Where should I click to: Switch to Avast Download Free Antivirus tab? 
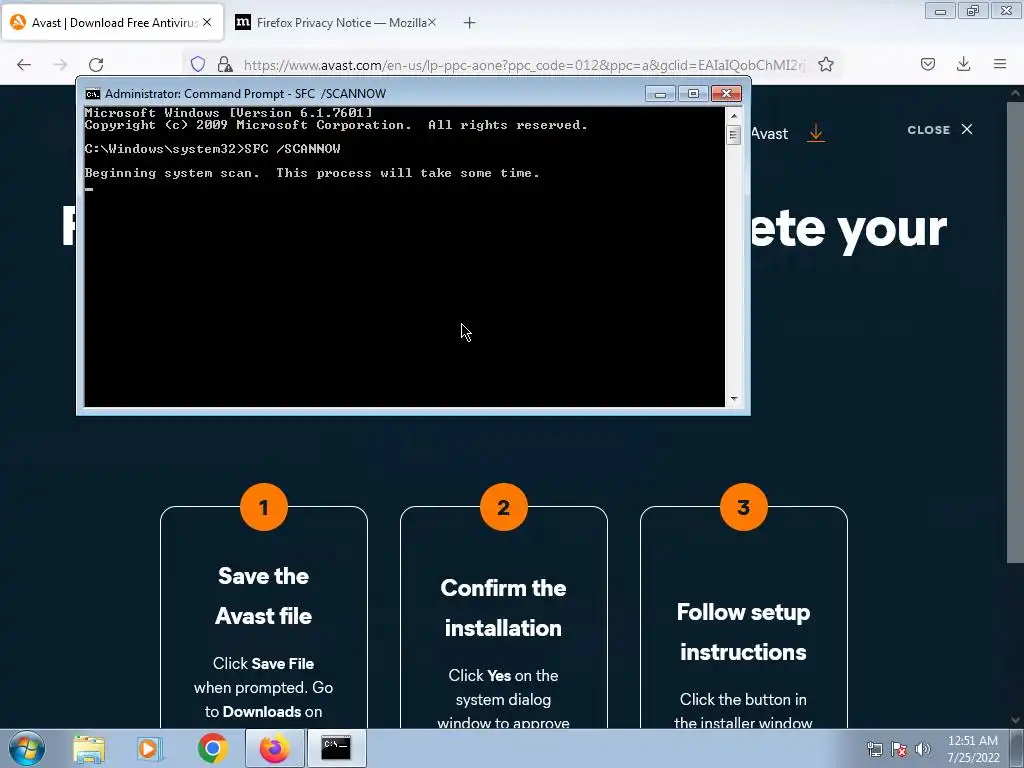112,23
